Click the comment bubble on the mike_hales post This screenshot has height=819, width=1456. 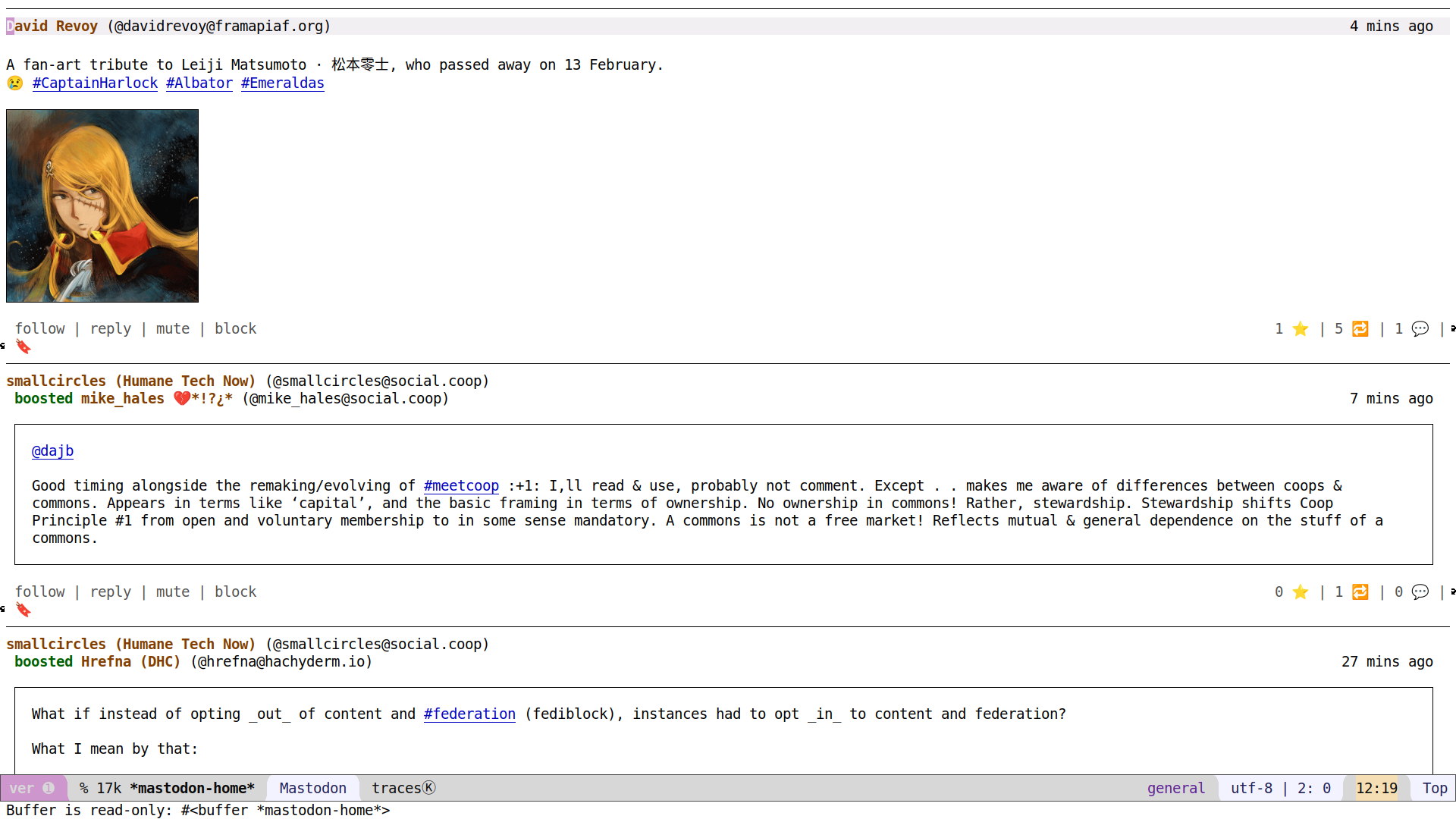coord(1420,592)
